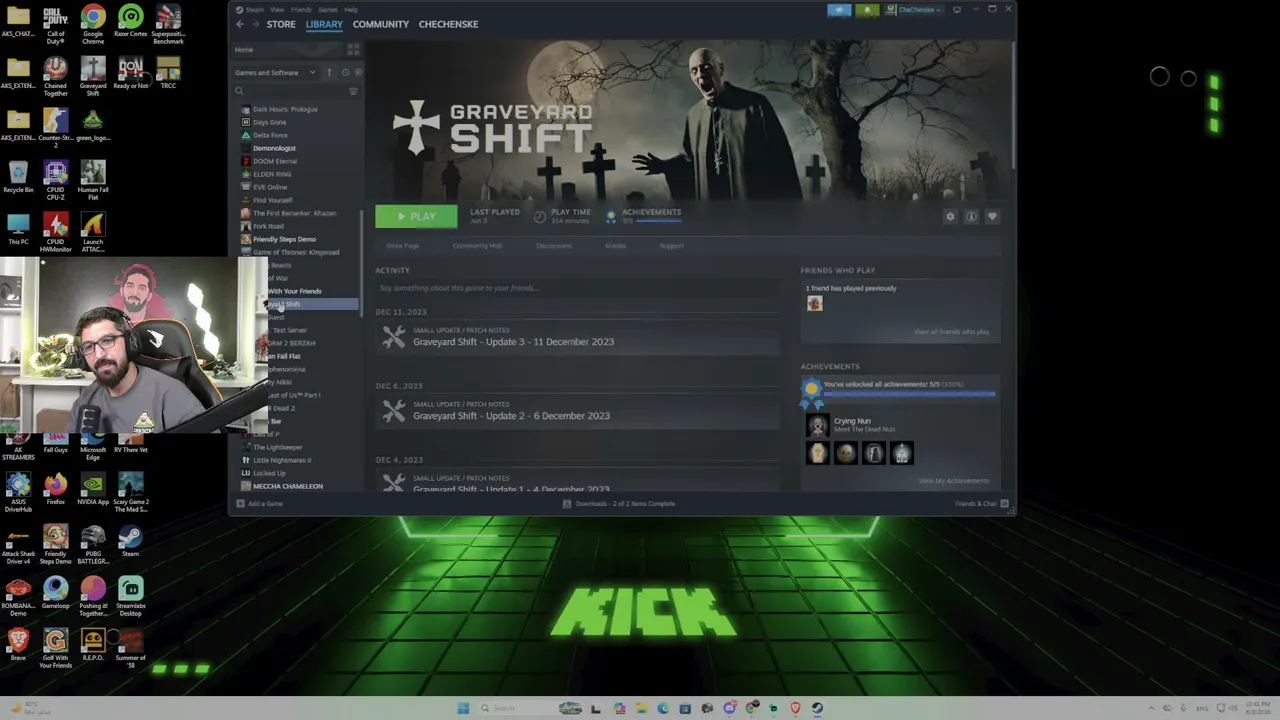The image size is (1280, 720).
Task: Open the Store Page link
Action: [403, 246]
